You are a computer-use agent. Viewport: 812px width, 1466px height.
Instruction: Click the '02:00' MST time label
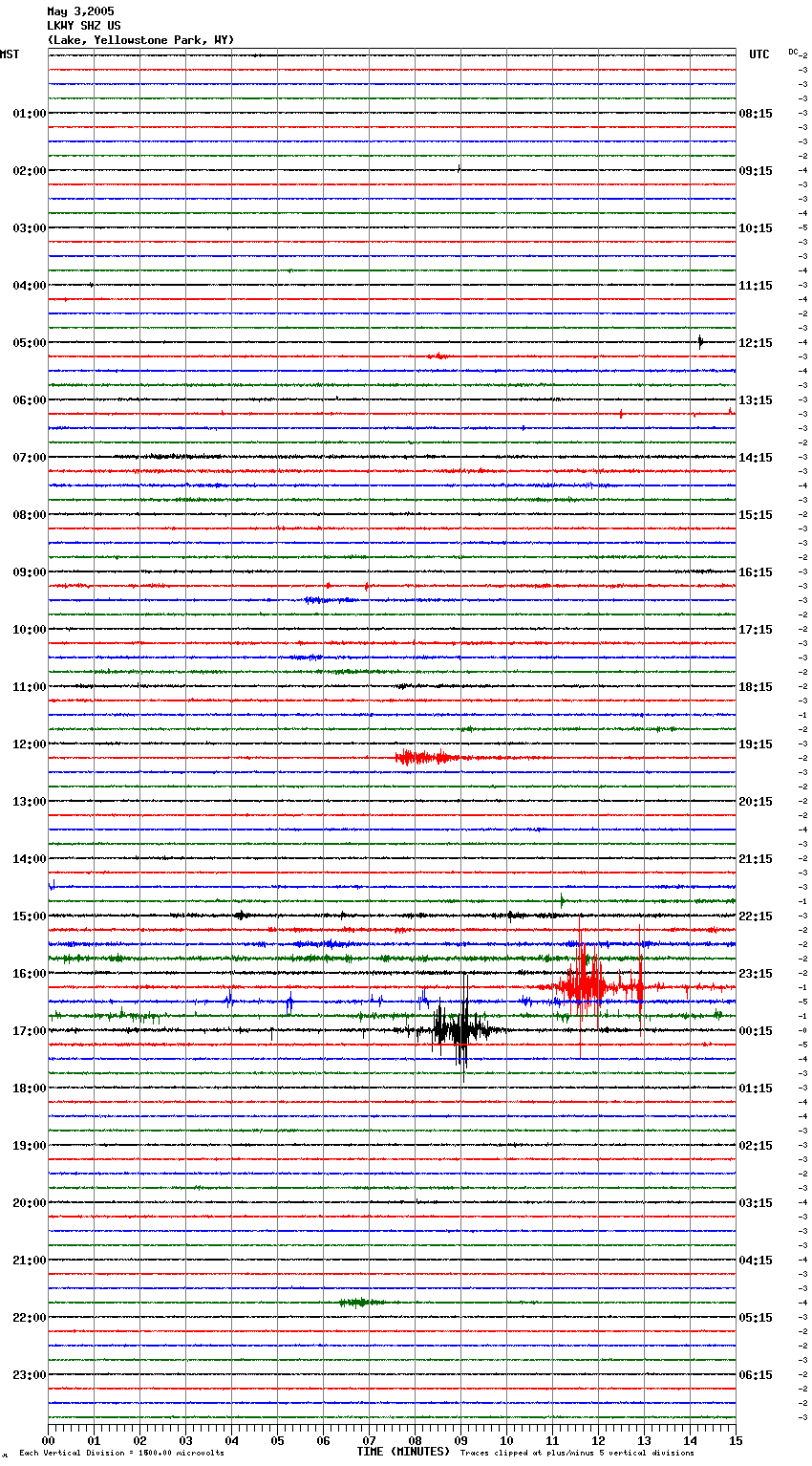pyautogui.click(x=29, y=171)
